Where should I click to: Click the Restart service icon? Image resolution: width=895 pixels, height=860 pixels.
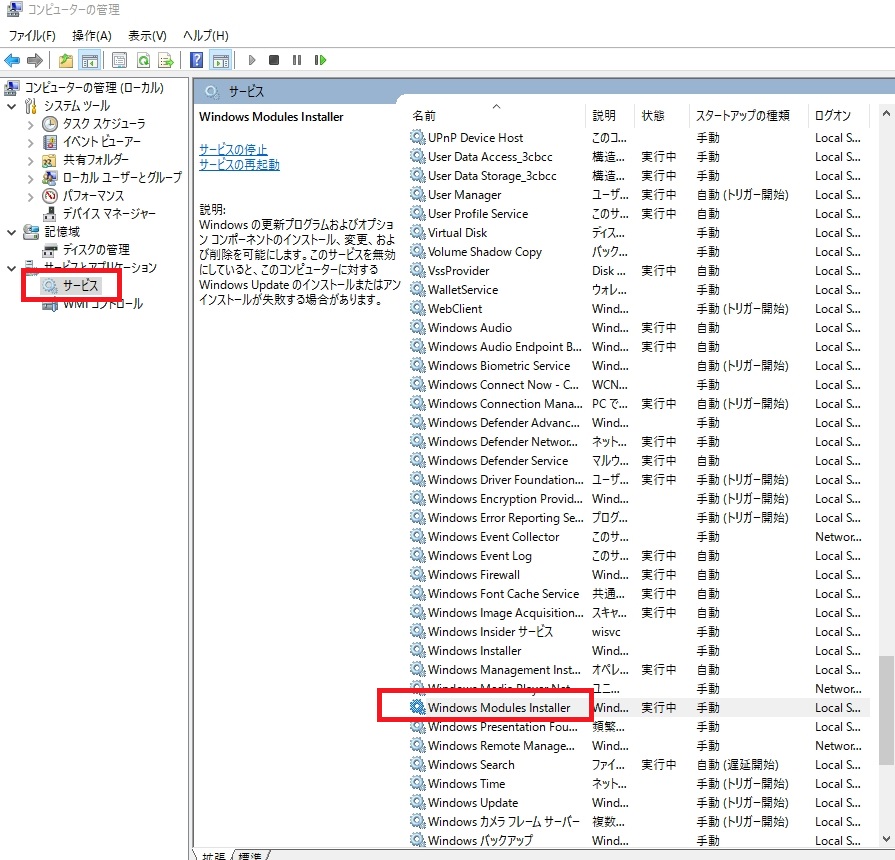point(320,60)
